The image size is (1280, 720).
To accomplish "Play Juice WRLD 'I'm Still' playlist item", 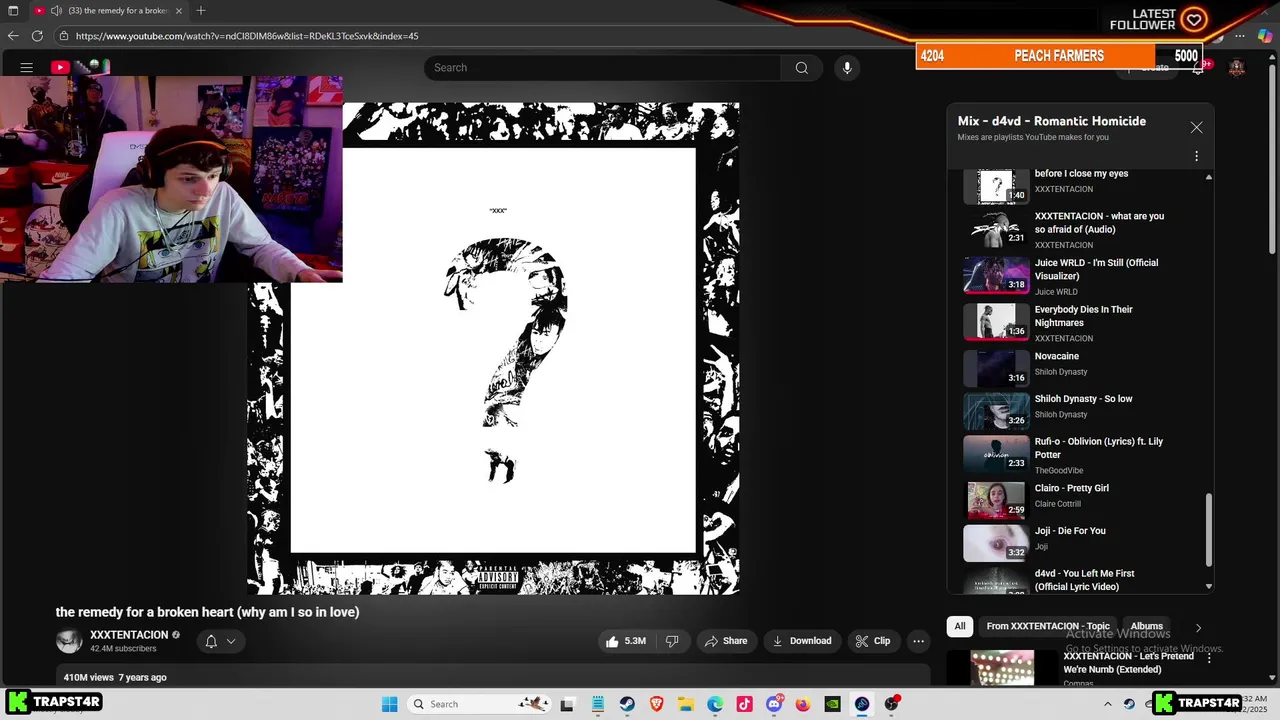I will click(1080, 276).
